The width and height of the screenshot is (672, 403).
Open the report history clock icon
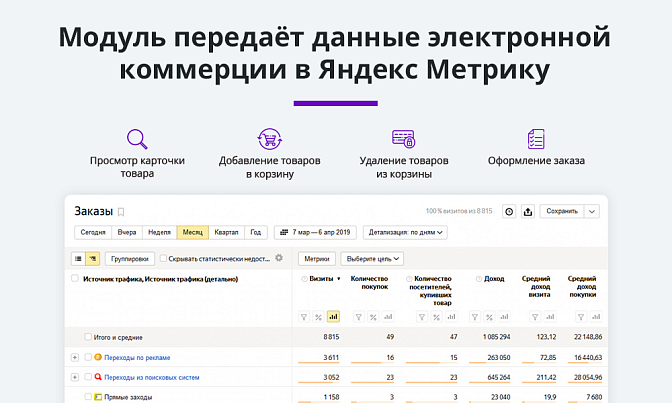coord(509,211)
